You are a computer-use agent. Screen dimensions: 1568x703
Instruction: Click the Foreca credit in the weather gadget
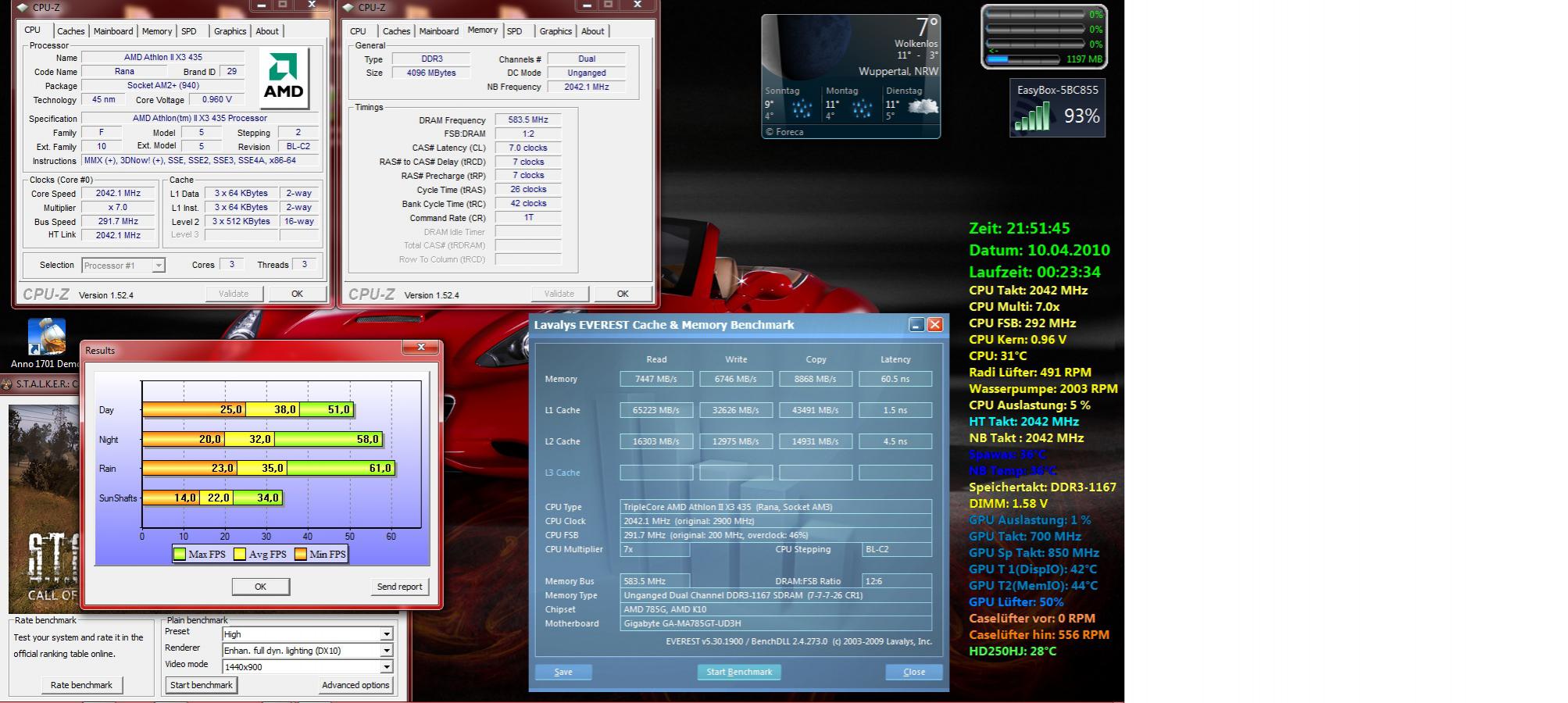pos(784,132)
